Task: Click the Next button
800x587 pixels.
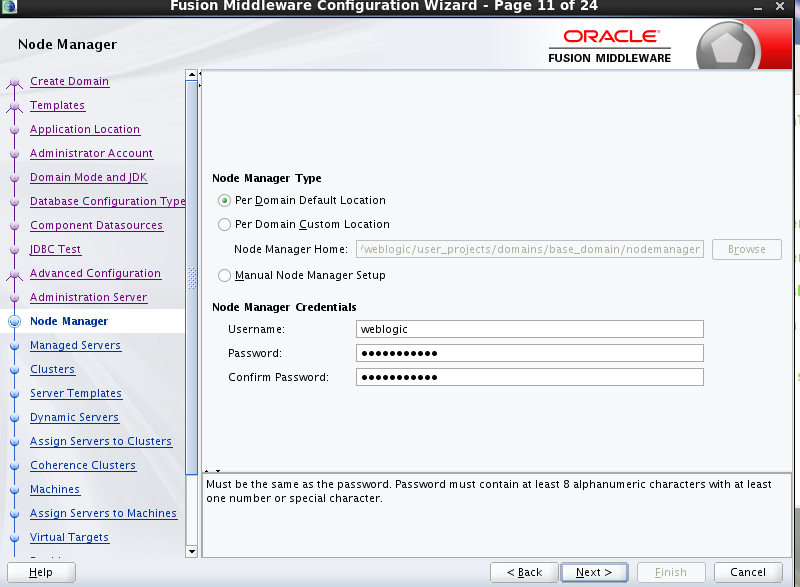Action: [x=594, y=571]
